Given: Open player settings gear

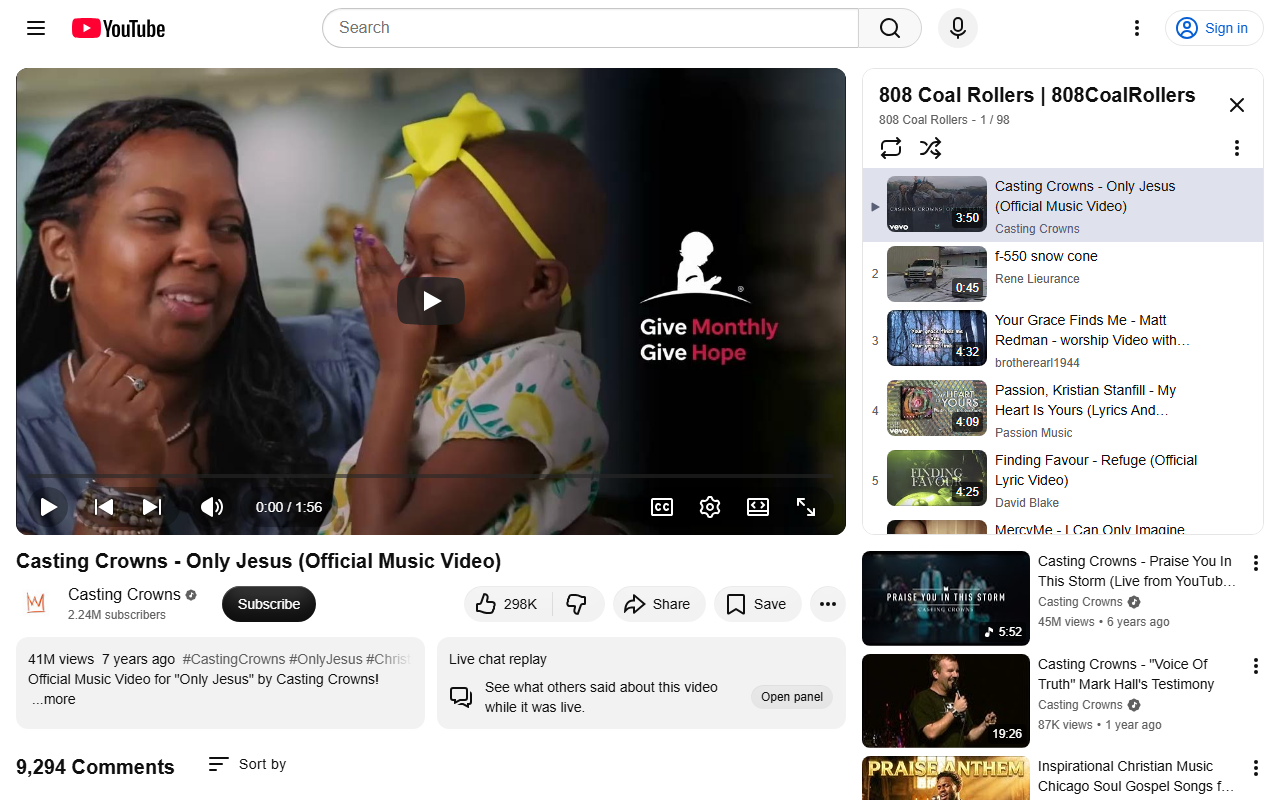Looking at the screenshot, I should (710, 507).
